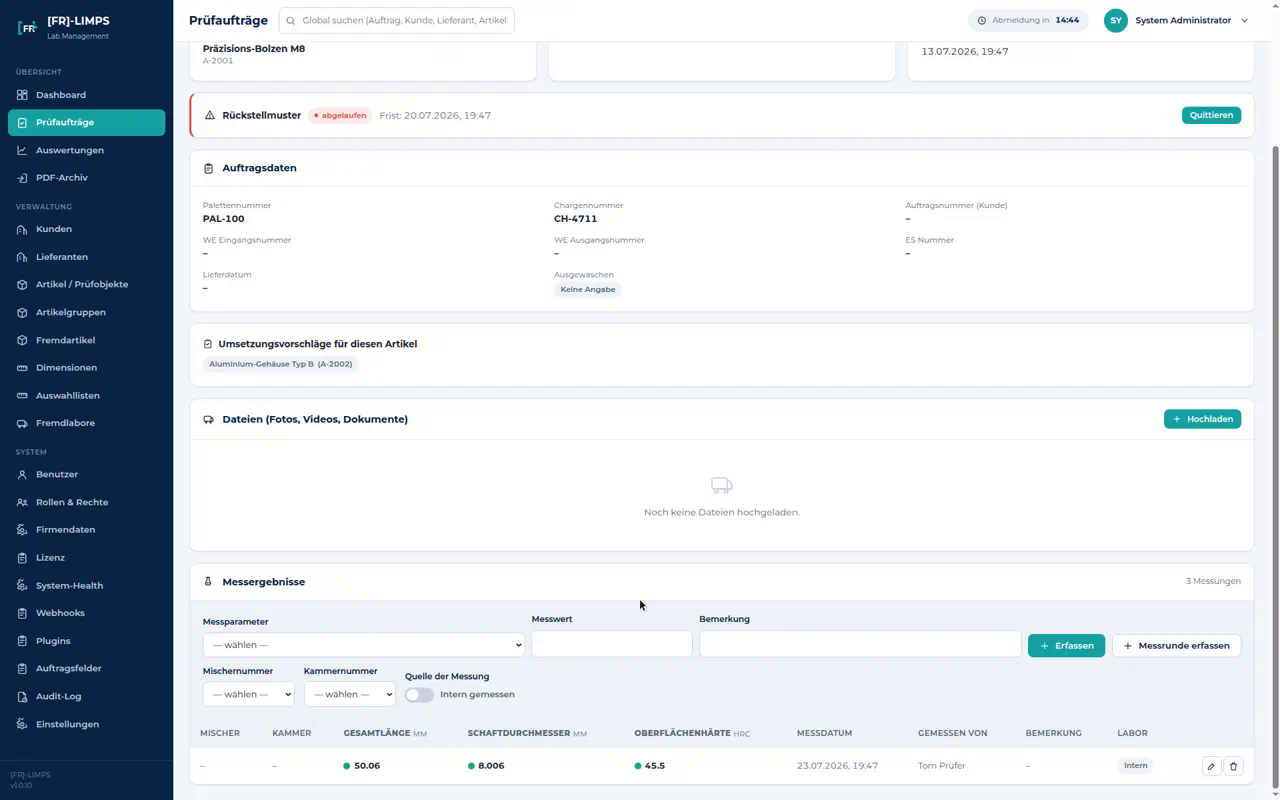Viewport: 1280px width, 800px height.
Task: Delete the measurement row with trash icon
Action: click(x=1233, y=766)
